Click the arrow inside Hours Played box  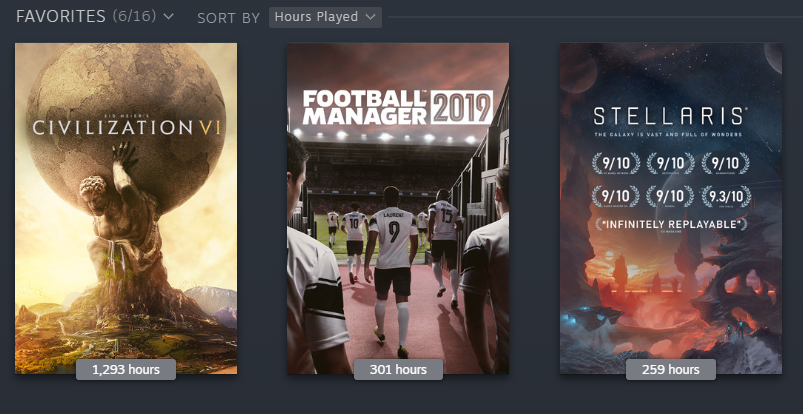[x=371, y=17]
